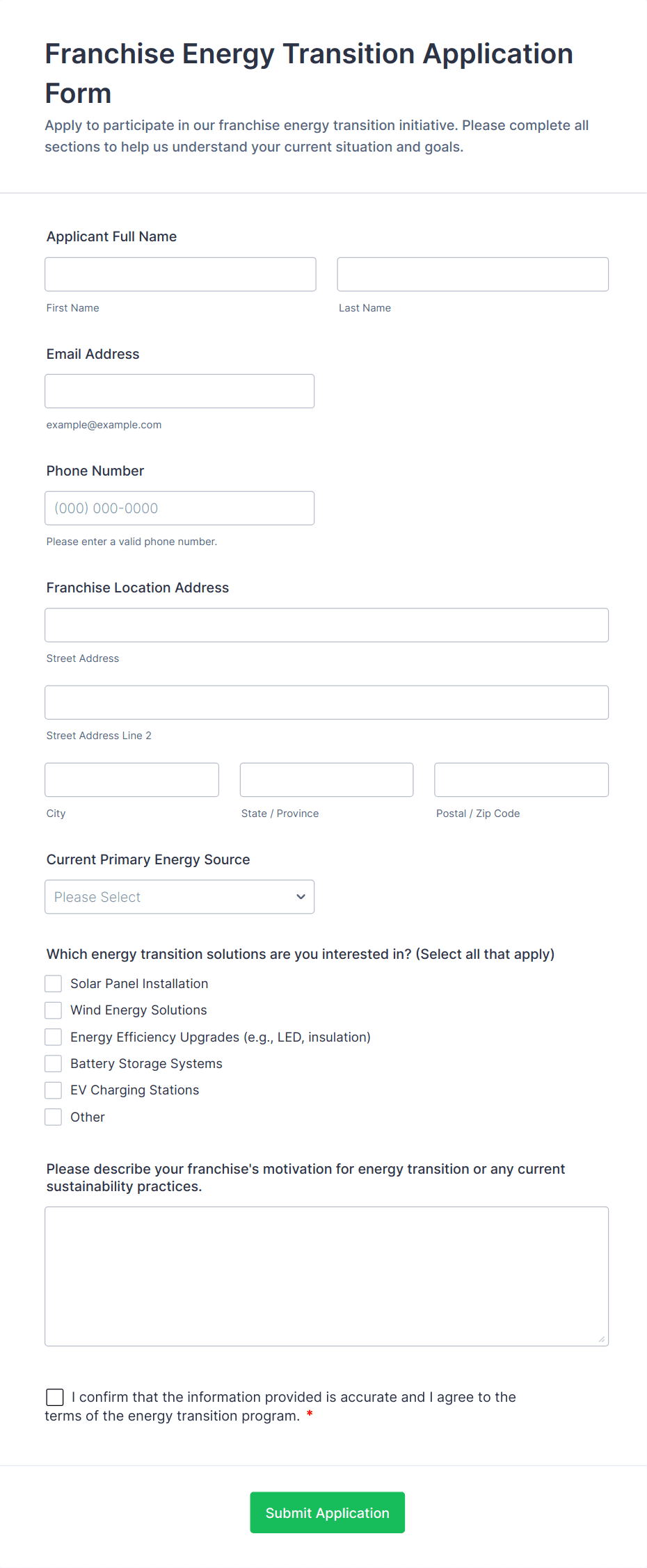Image resolution: width=647 pixels, height=1568 pixels.
Task: Click into the First Name field
Action: pos(179,274)
